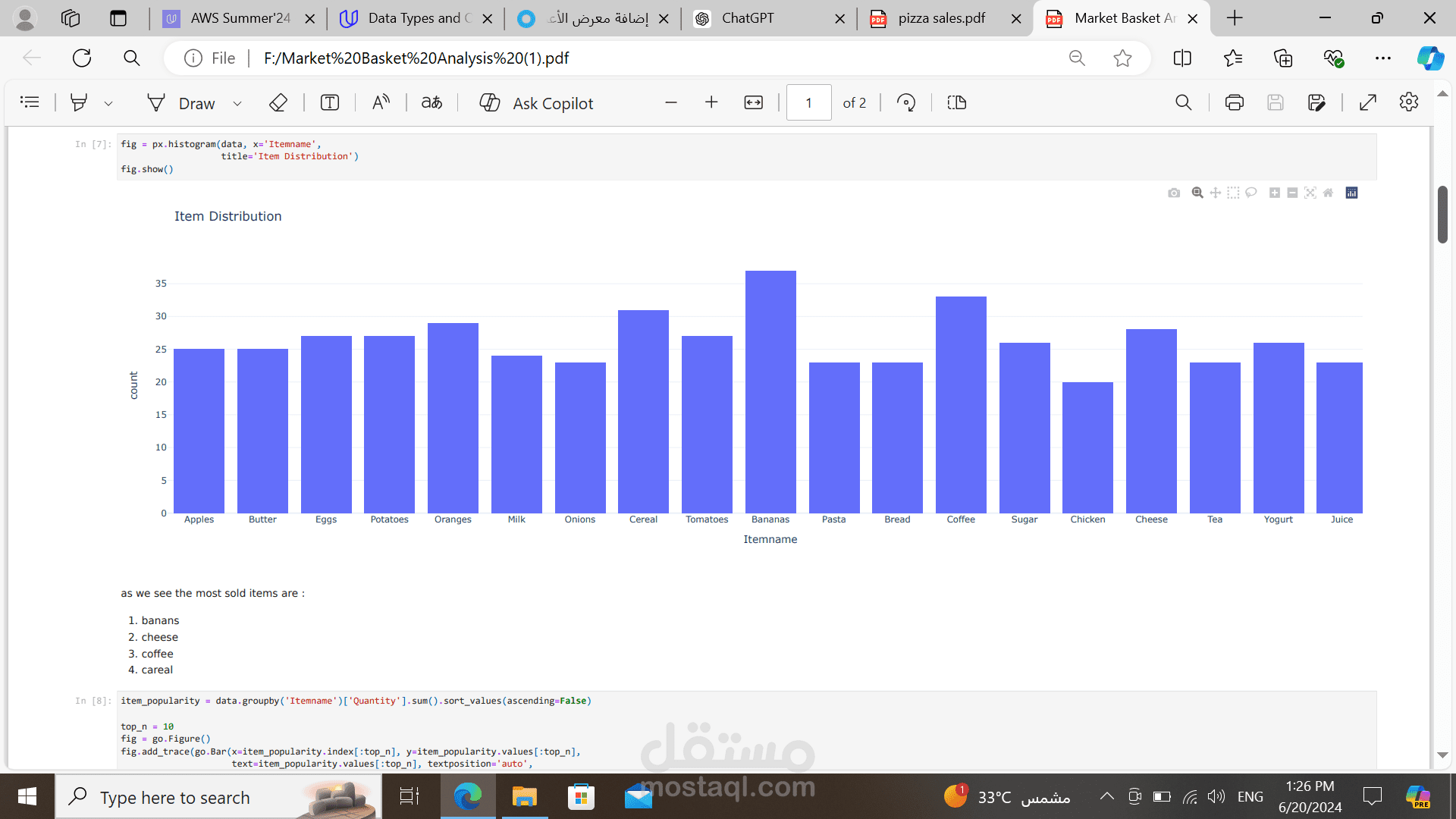Click the page number input field
The width and height of the screenshot is (1456, 819).
coord(808,102)
